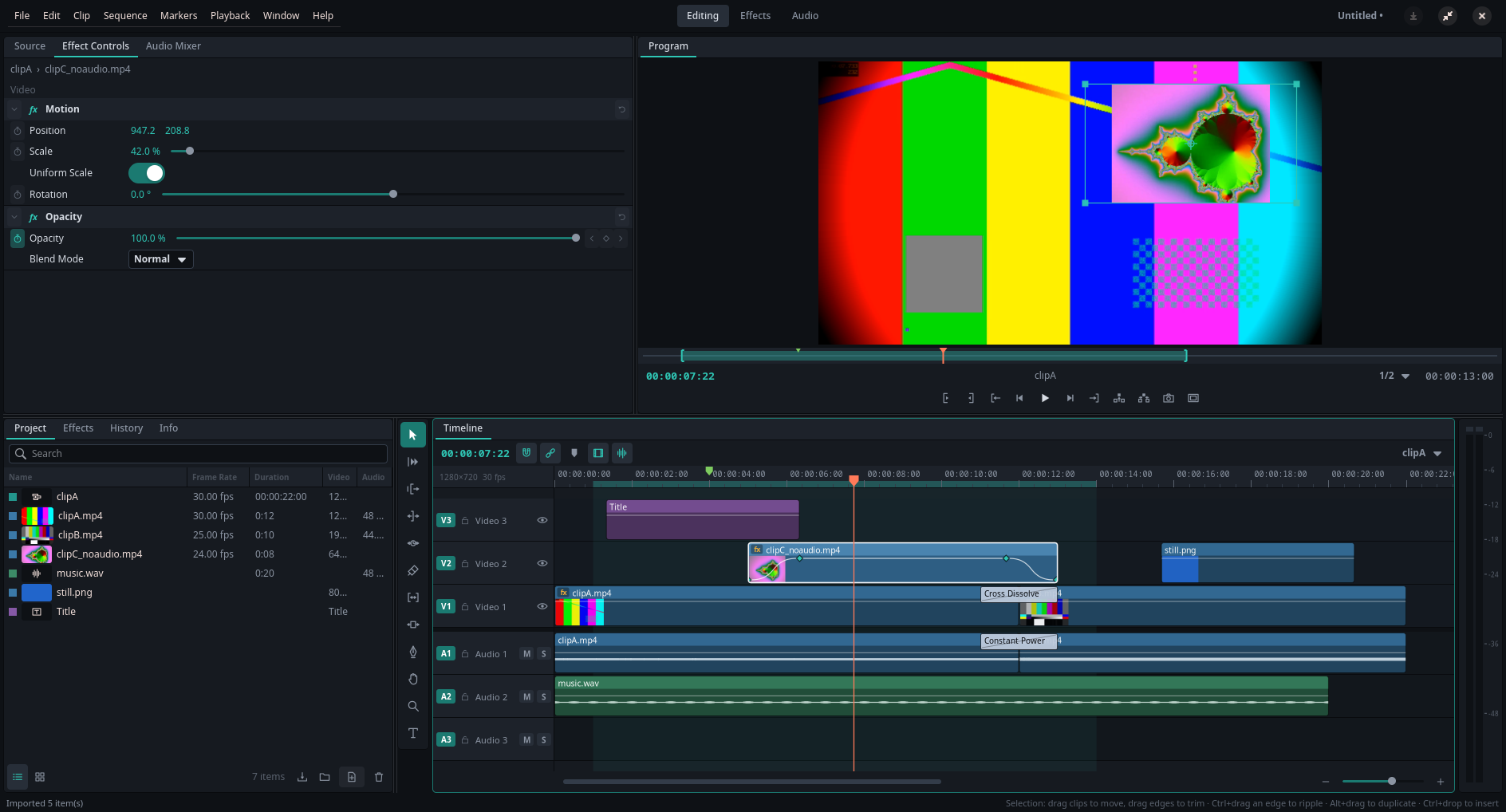Open the Blend Mode dropdown set to Normal

161,259
